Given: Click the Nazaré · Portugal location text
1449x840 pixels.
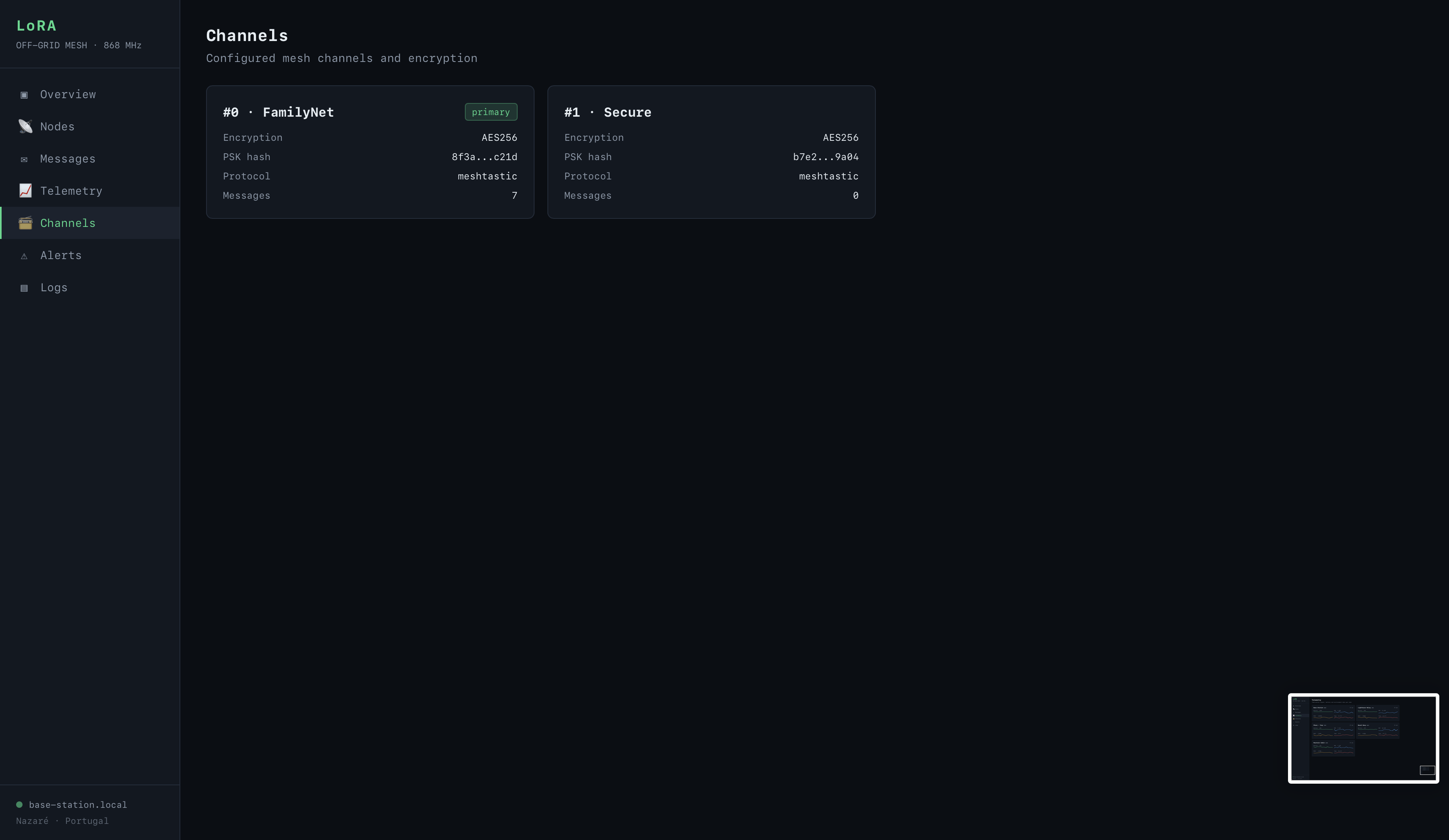Looking at the screenshot, I should (62, 821).
